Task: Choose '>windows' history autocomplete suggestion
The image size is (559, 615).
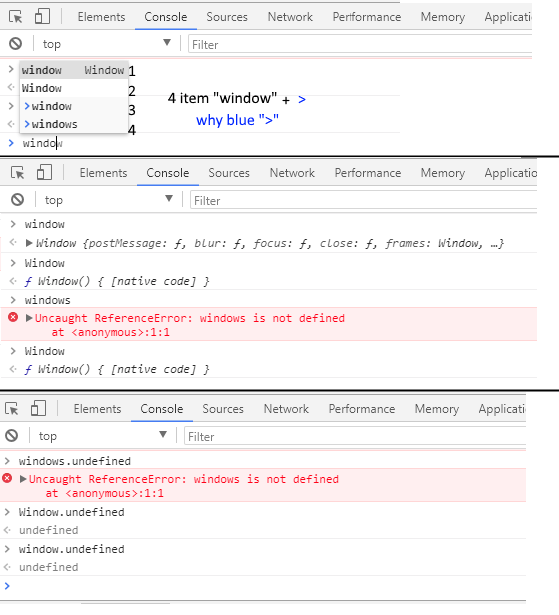Action: [x=74, y=124]
